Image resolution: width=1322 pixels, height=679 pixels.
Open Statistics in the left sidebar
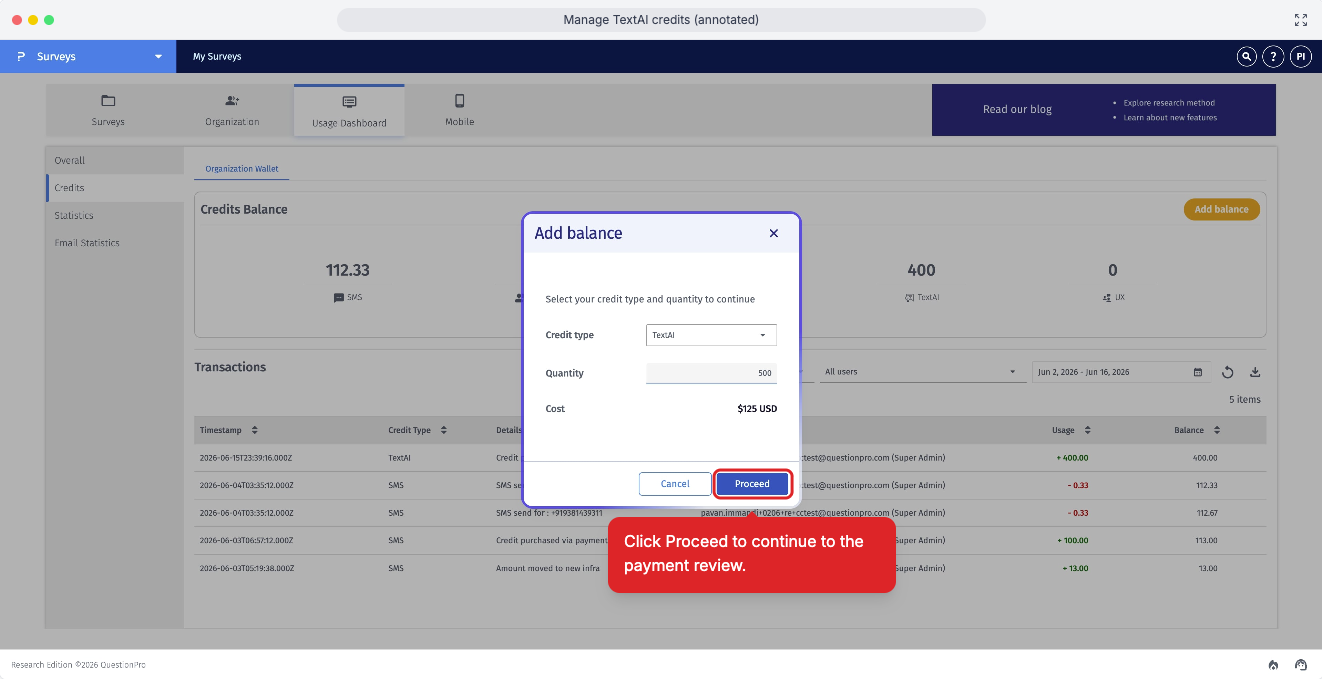pos(115,215)
